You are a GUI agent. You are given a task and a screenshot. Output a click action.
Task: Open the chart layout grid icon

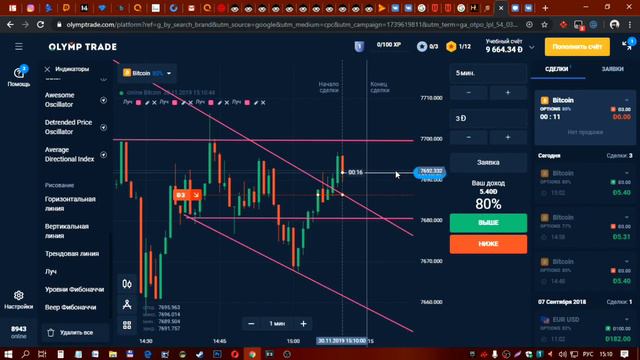click(127, 325)
